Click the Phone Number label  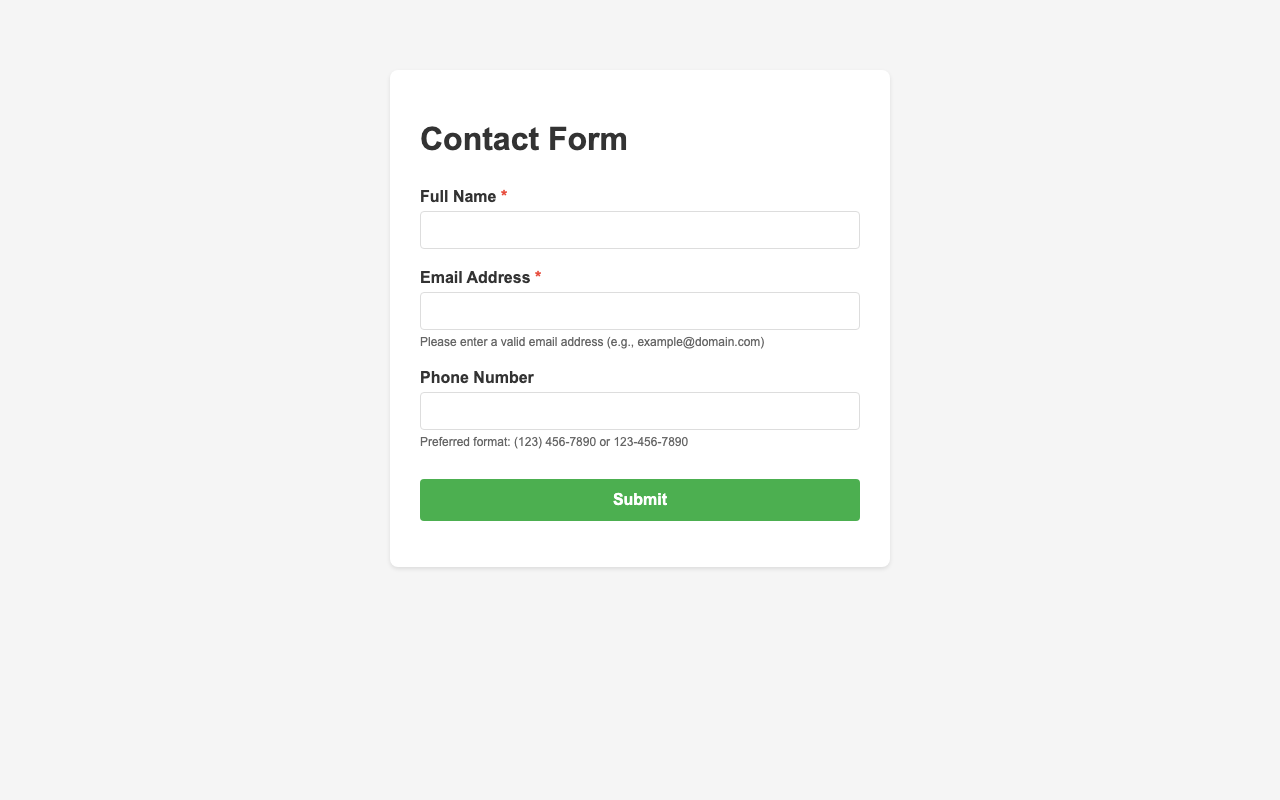(477, 378)
